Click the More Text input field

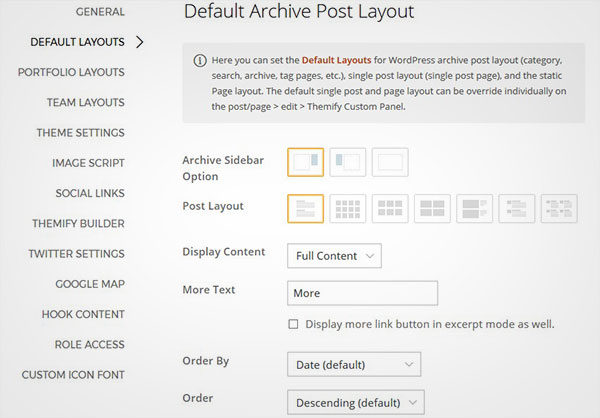(362, 293)
